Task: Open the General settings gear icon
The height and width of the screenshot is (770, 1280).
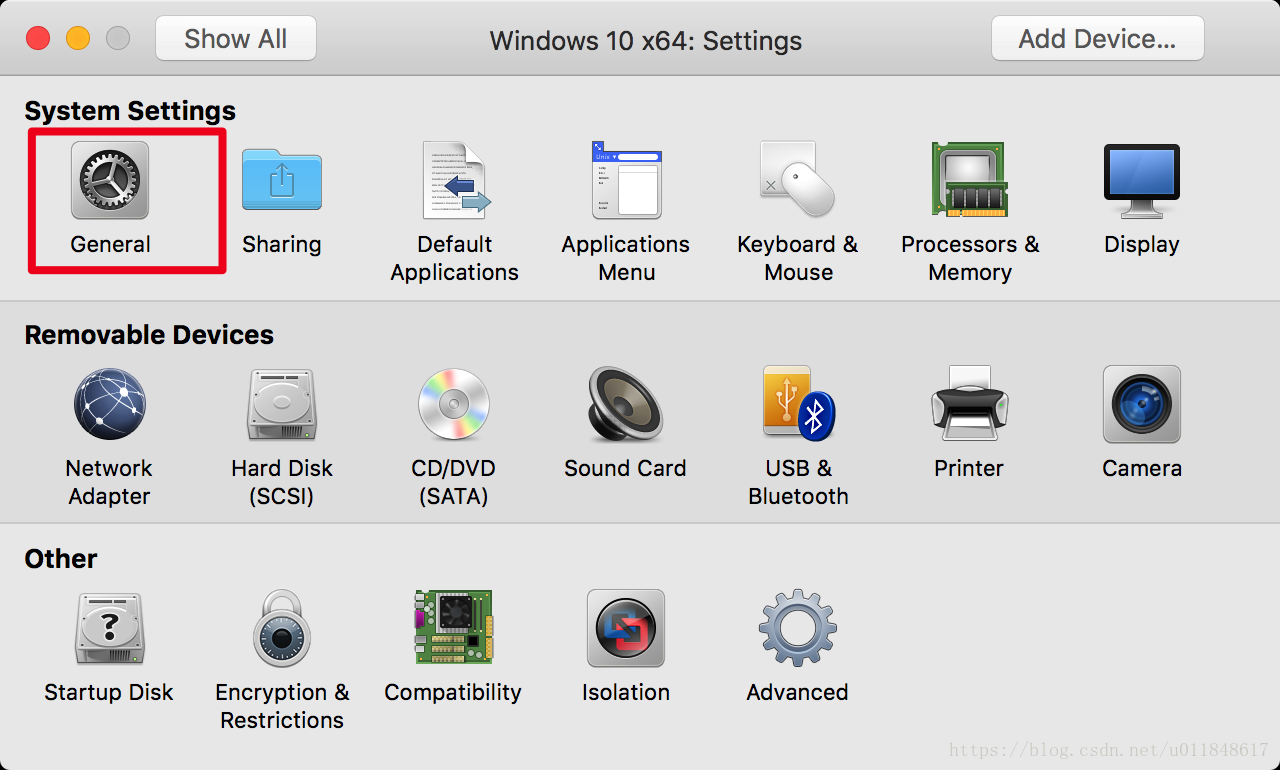Action: point(110,180)
